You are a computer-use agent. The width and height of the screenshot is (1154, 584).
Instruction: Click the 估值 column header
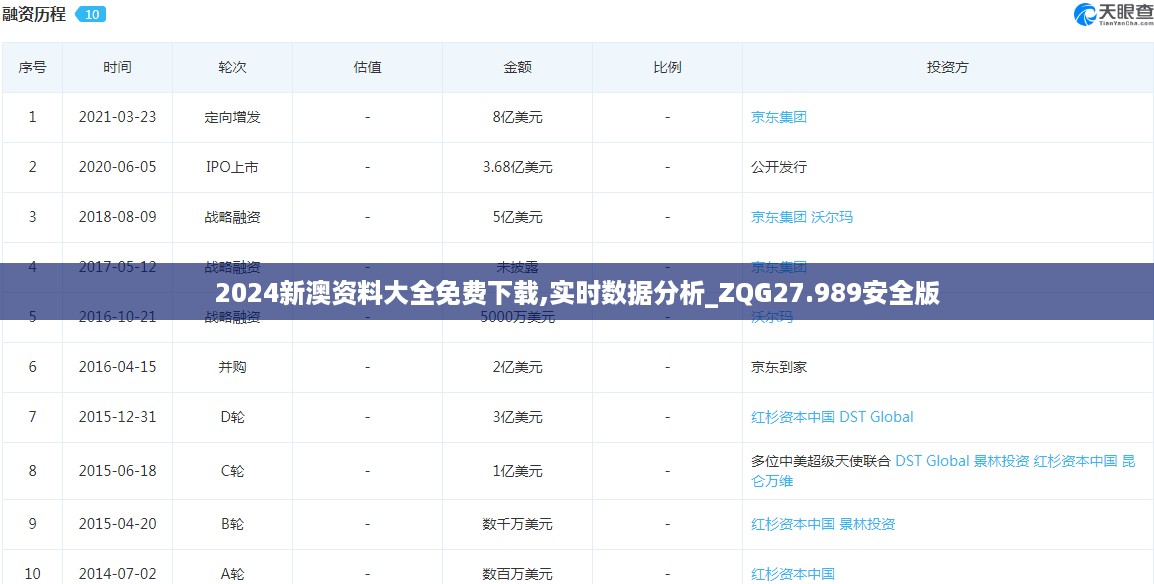click(x=367, y=67)
